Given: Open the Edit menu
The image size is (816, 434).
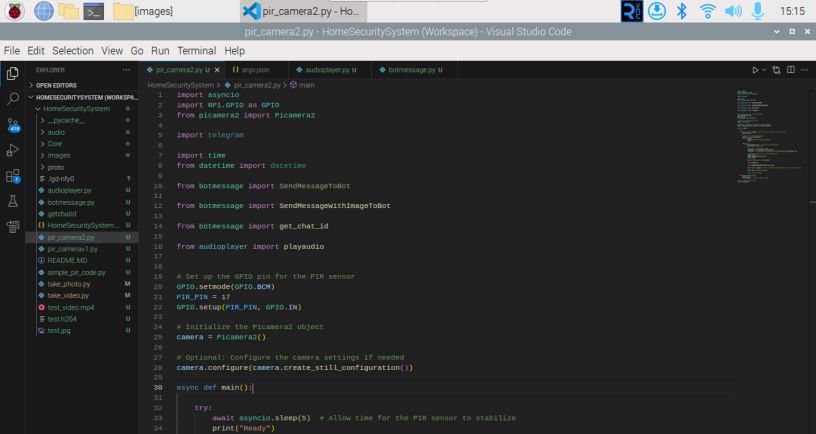Looking at the screenshot, I should 35,50.
